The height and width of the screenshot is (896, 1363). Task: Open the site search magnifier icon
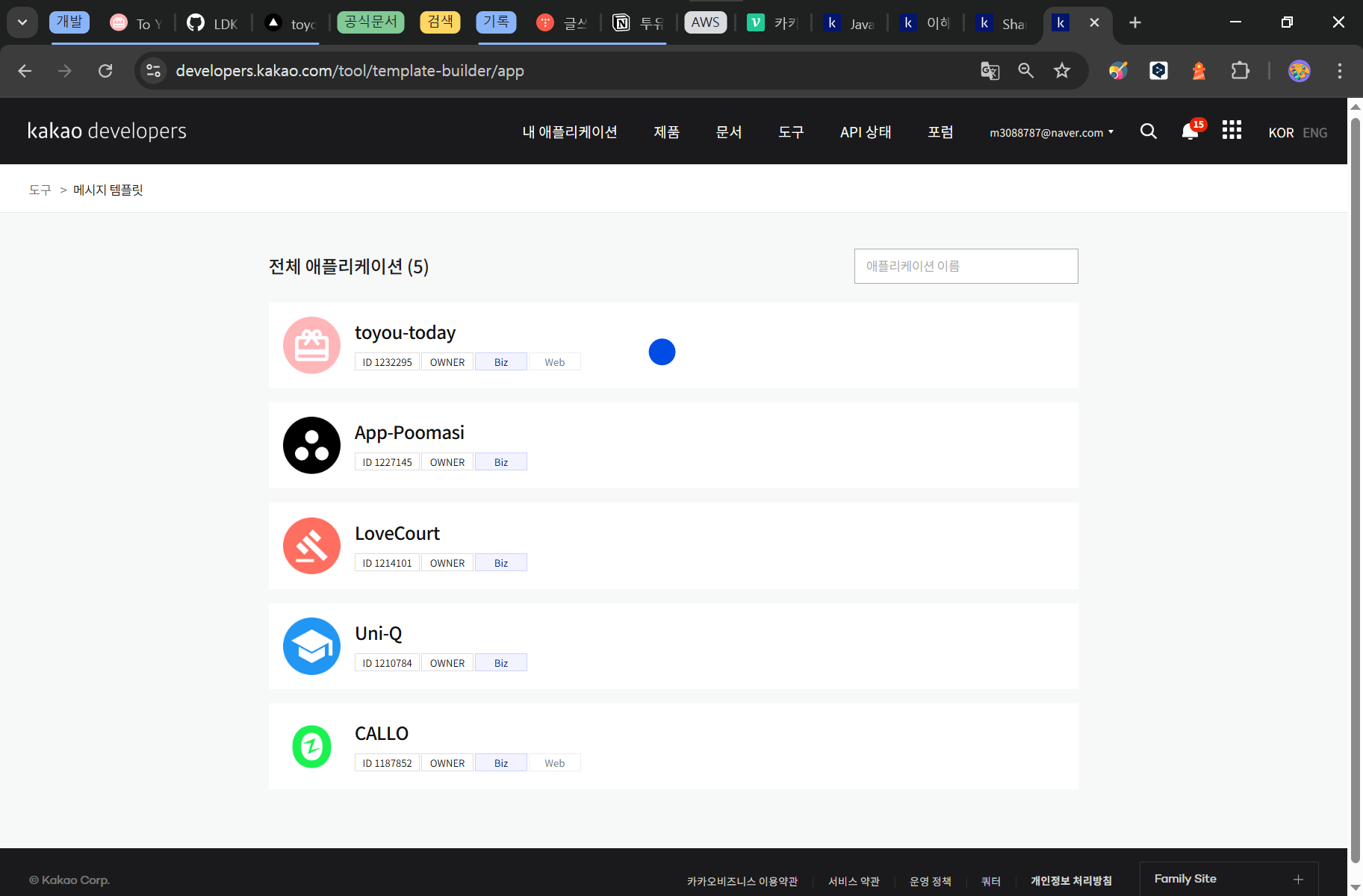tap(1149, 131)
